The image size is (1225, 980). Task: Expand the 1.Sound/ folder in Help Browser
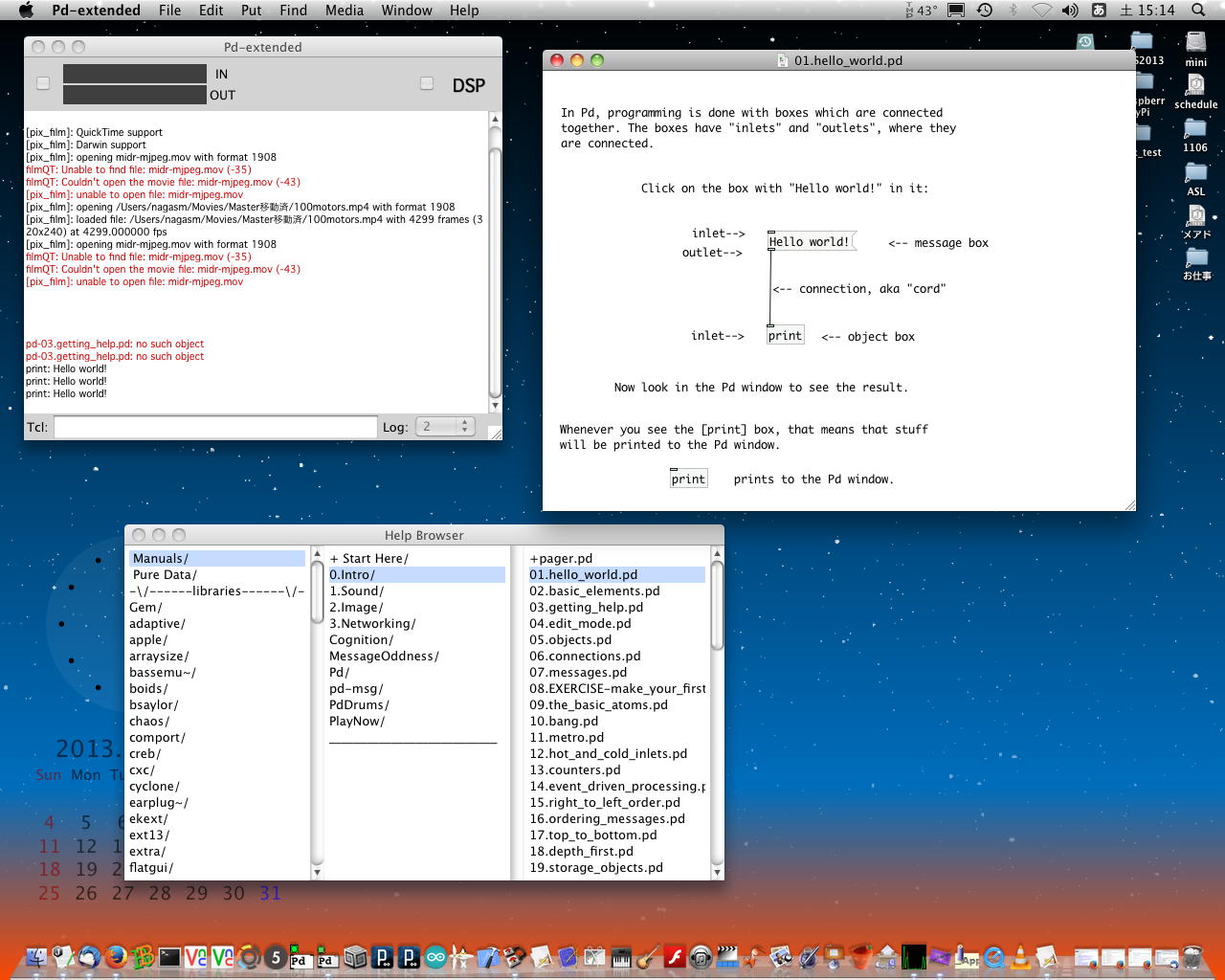[x=356, y=591]
